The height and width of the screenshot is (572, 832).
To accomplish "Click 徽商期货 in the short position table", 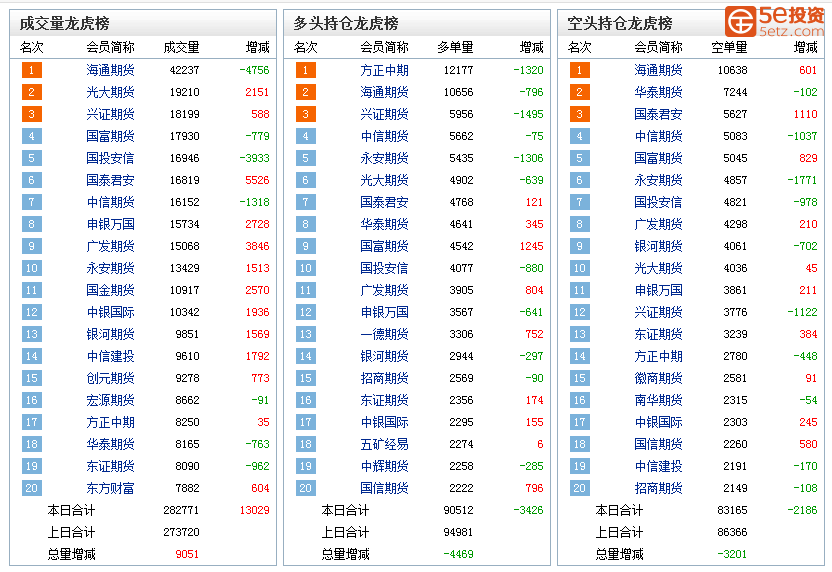I will (658, 378).
